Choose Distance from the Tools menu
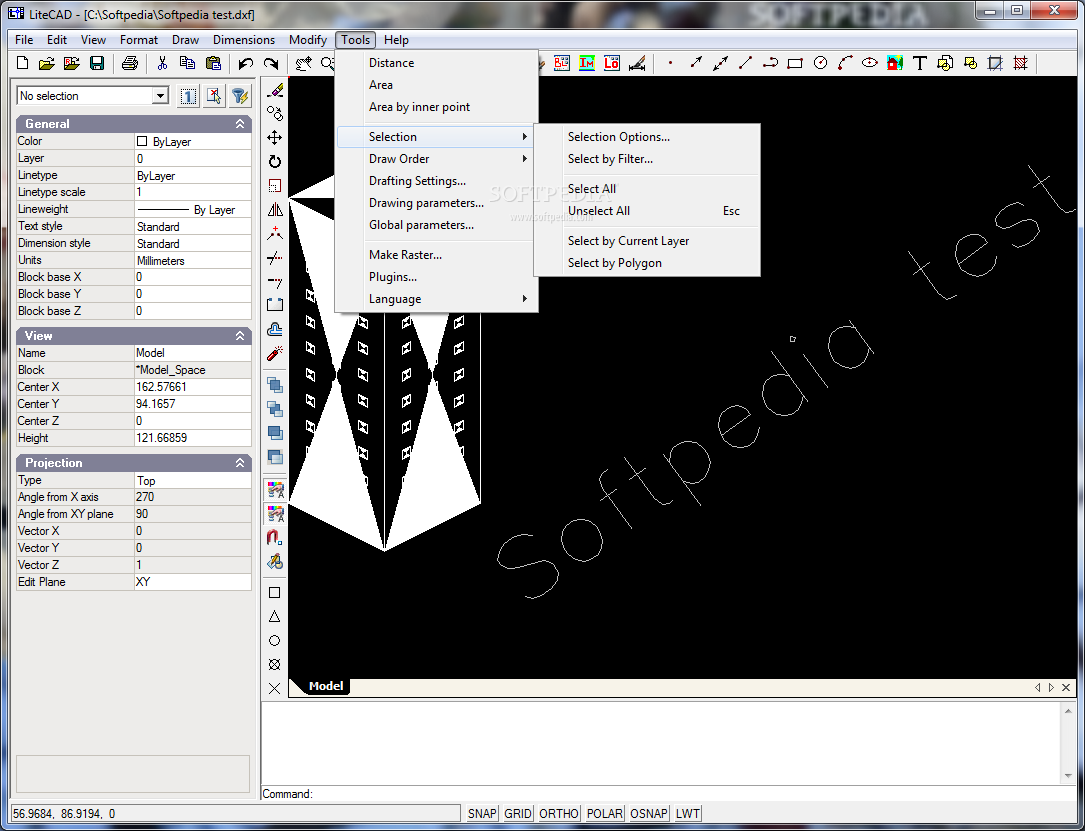Viewport: 1085px width, 831px height. tap(437, 62)
